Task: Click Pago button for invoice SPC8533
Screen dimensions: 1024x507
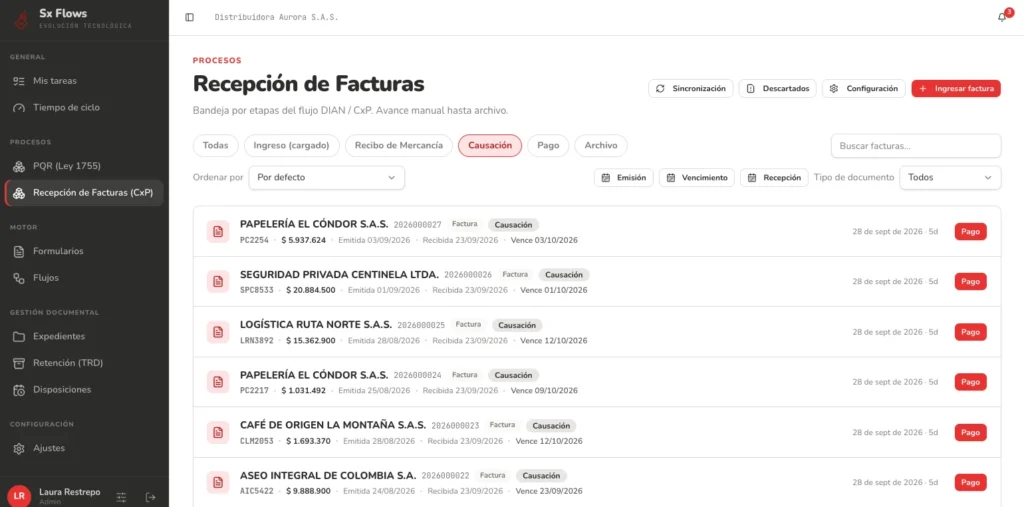Action: coord(970,282)
